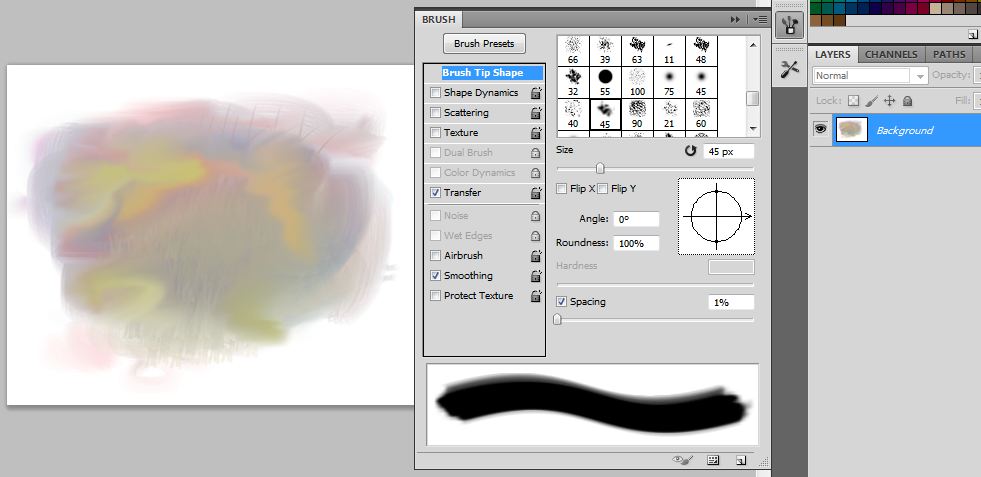The width and height of the screenshot is (981, 477).
Task: Switch to the CHANNELS tab
Action: coord(891,54)
